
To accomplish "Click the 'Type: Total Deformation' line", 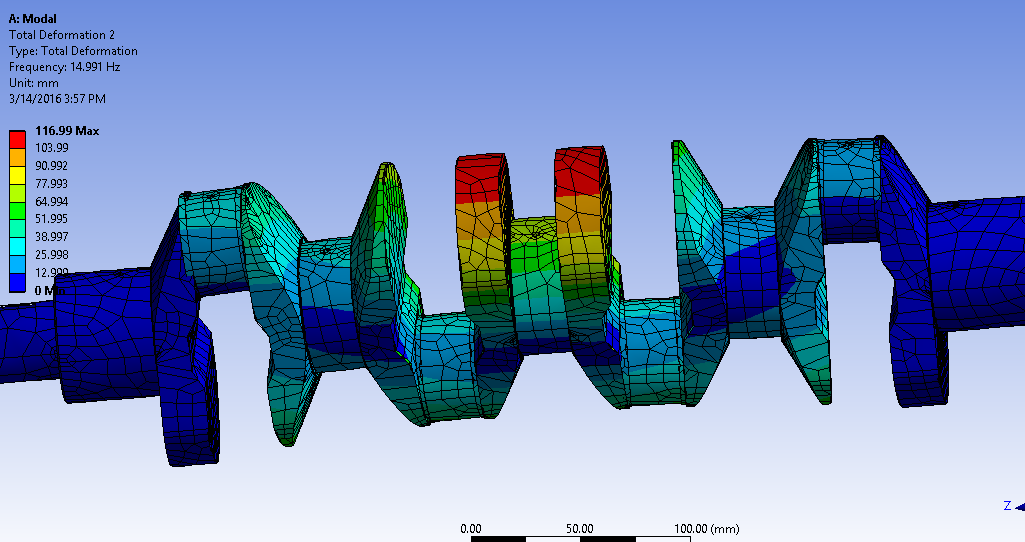I will [x=73, y=51].
